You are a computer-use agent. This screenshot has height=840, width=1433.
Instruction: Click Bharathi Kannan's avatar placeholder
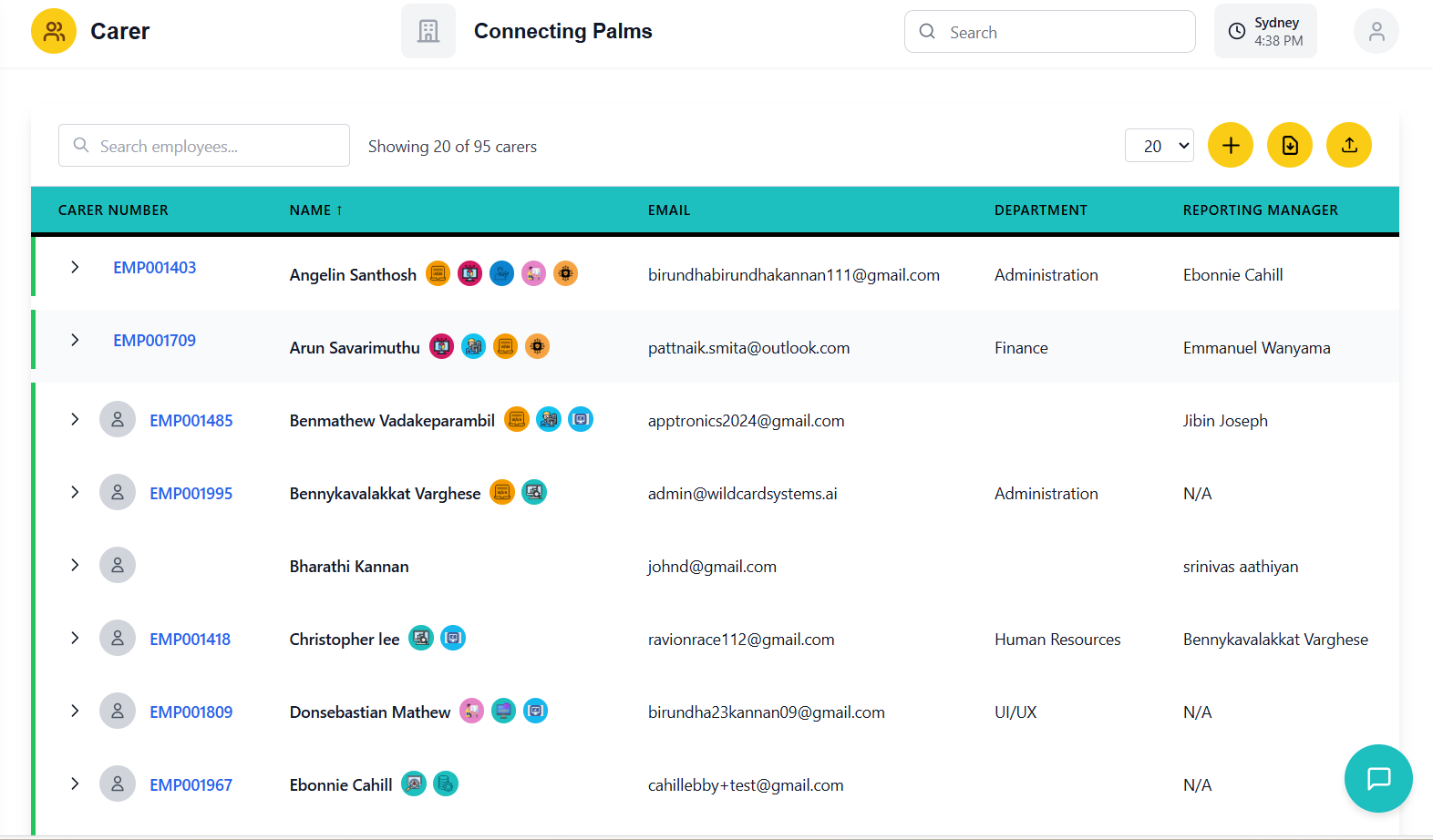pyautogui.click(x=118, y=565)
